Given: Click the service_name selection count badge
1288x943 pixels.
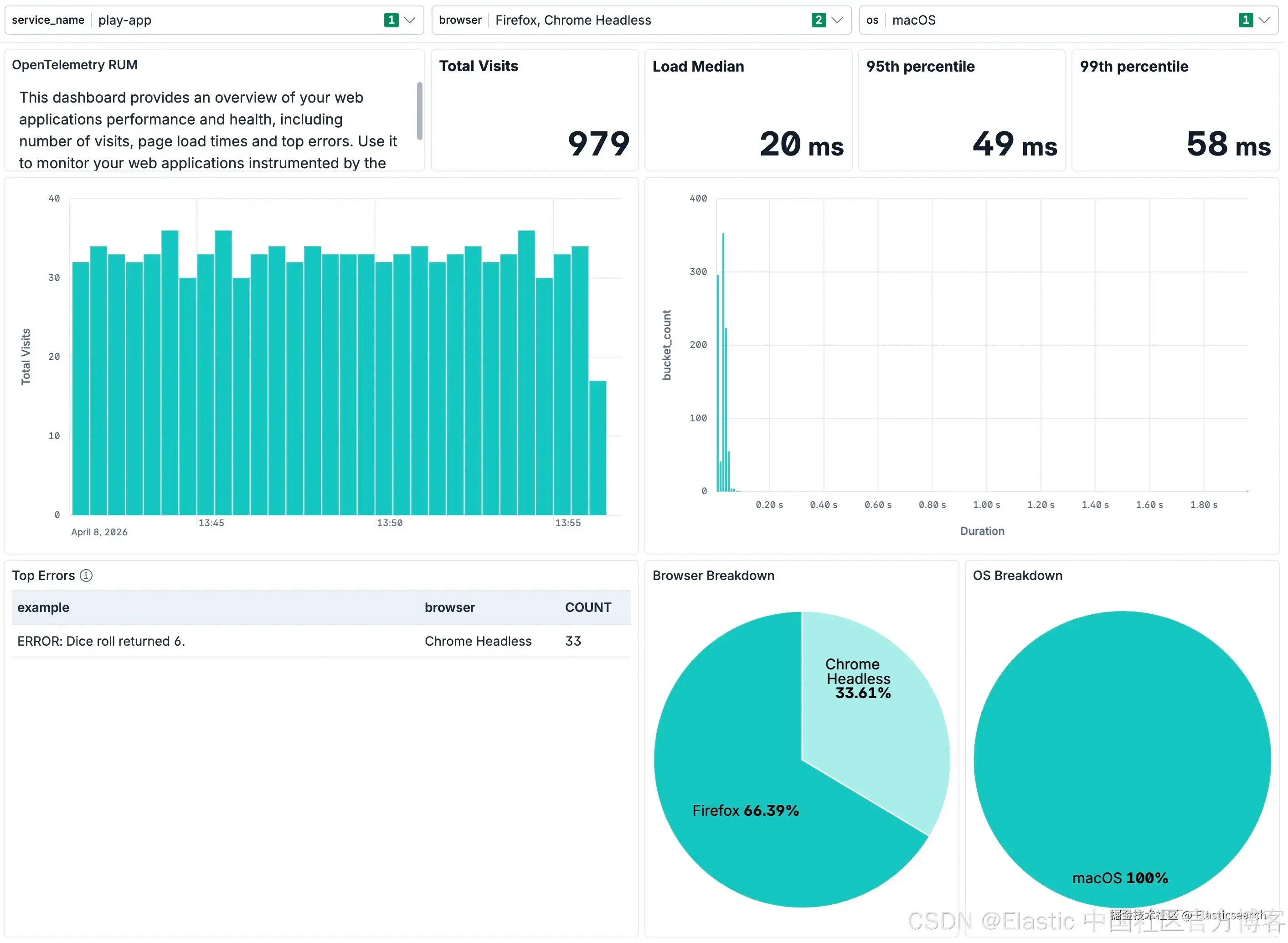Looking at the screenshot, I should point(392,20).
